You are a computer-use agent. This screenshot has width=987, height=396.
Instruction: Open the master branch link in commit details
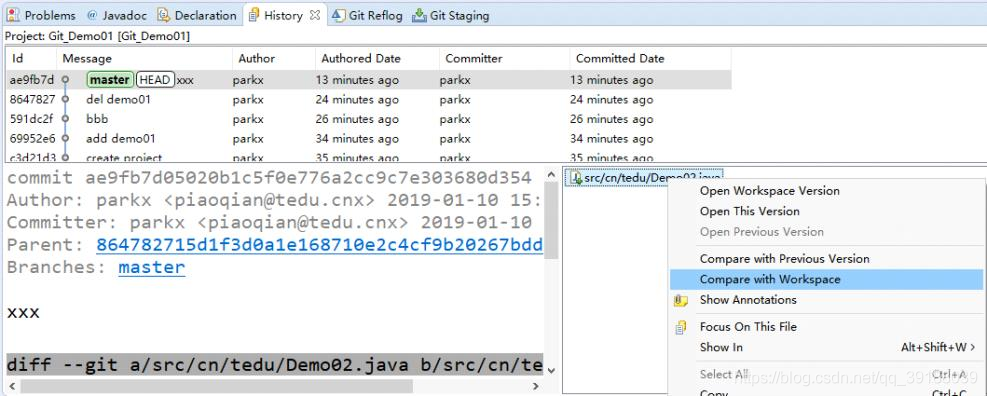pyautogui.click(x=152, y=267)
